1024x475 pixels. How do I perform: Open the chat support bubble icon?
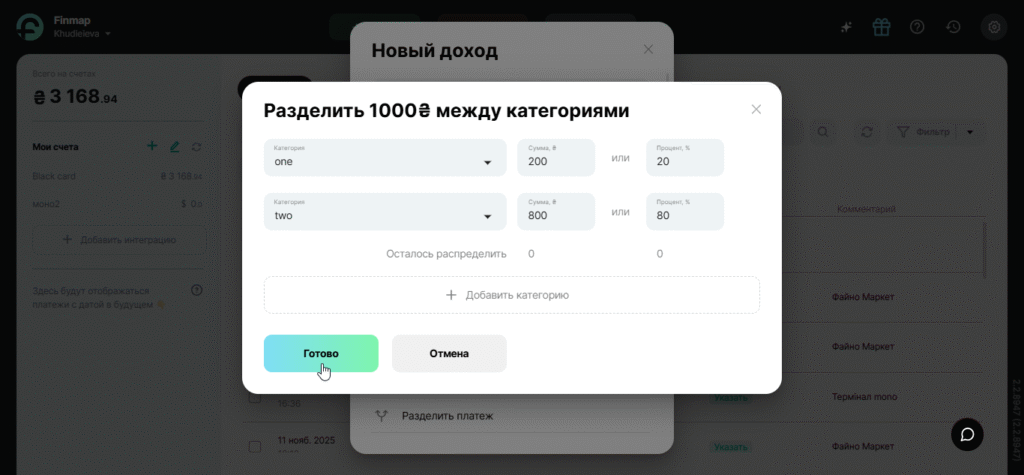967,434
